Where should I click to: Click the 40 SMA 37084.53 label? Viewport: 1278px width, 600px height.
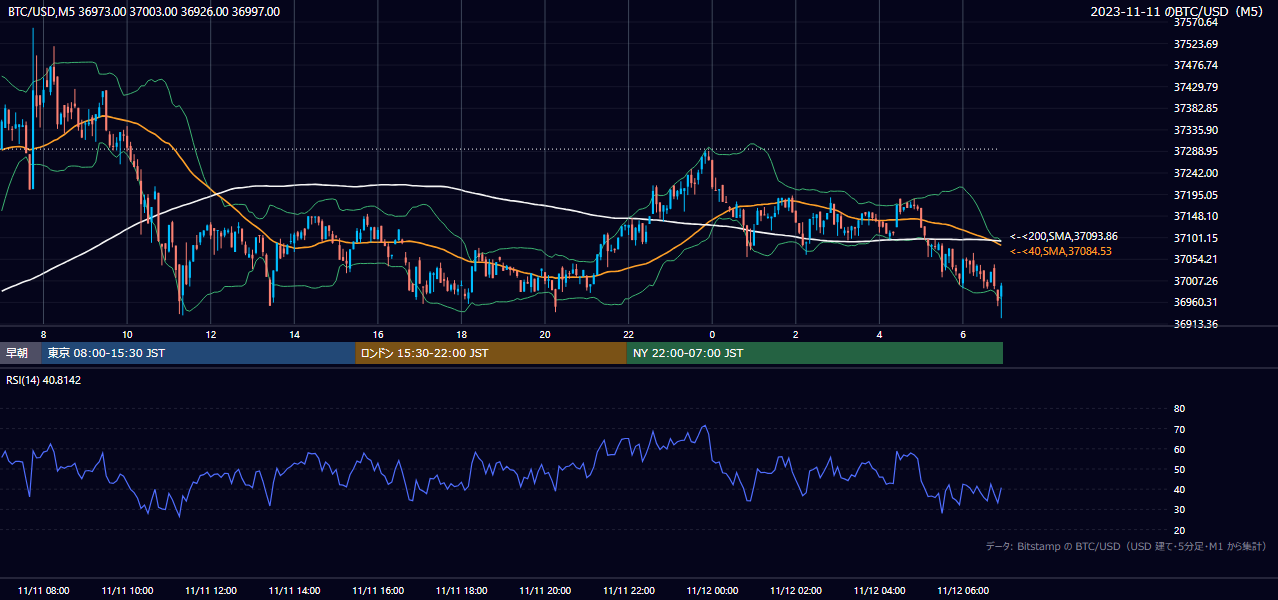[x=1060, y=251]
